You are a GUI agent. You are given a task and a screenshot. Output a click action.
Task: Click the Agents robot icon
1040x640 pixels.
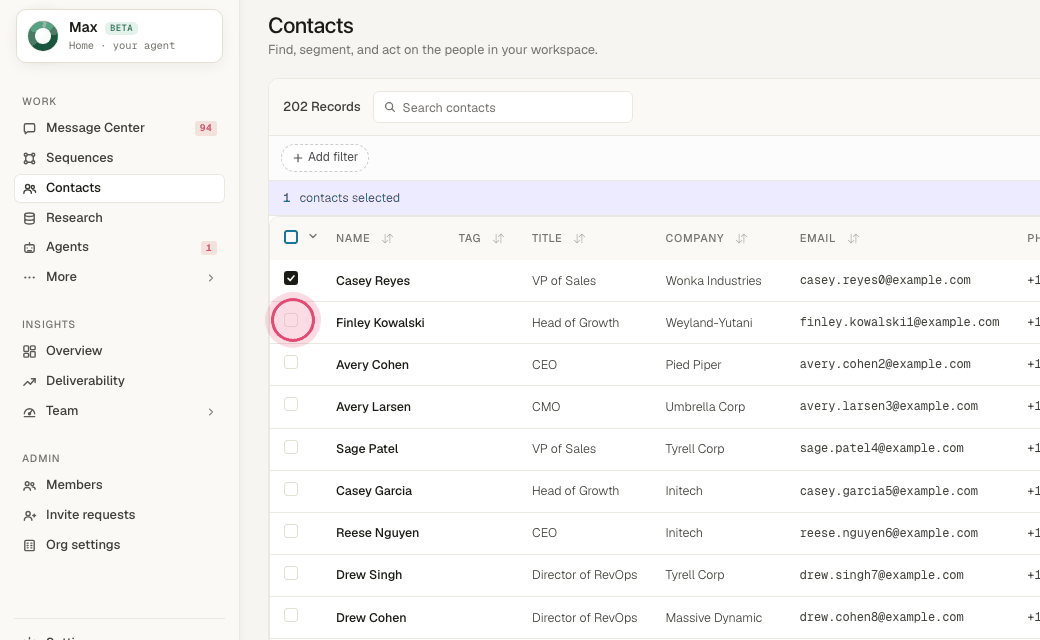pos(29,247)
